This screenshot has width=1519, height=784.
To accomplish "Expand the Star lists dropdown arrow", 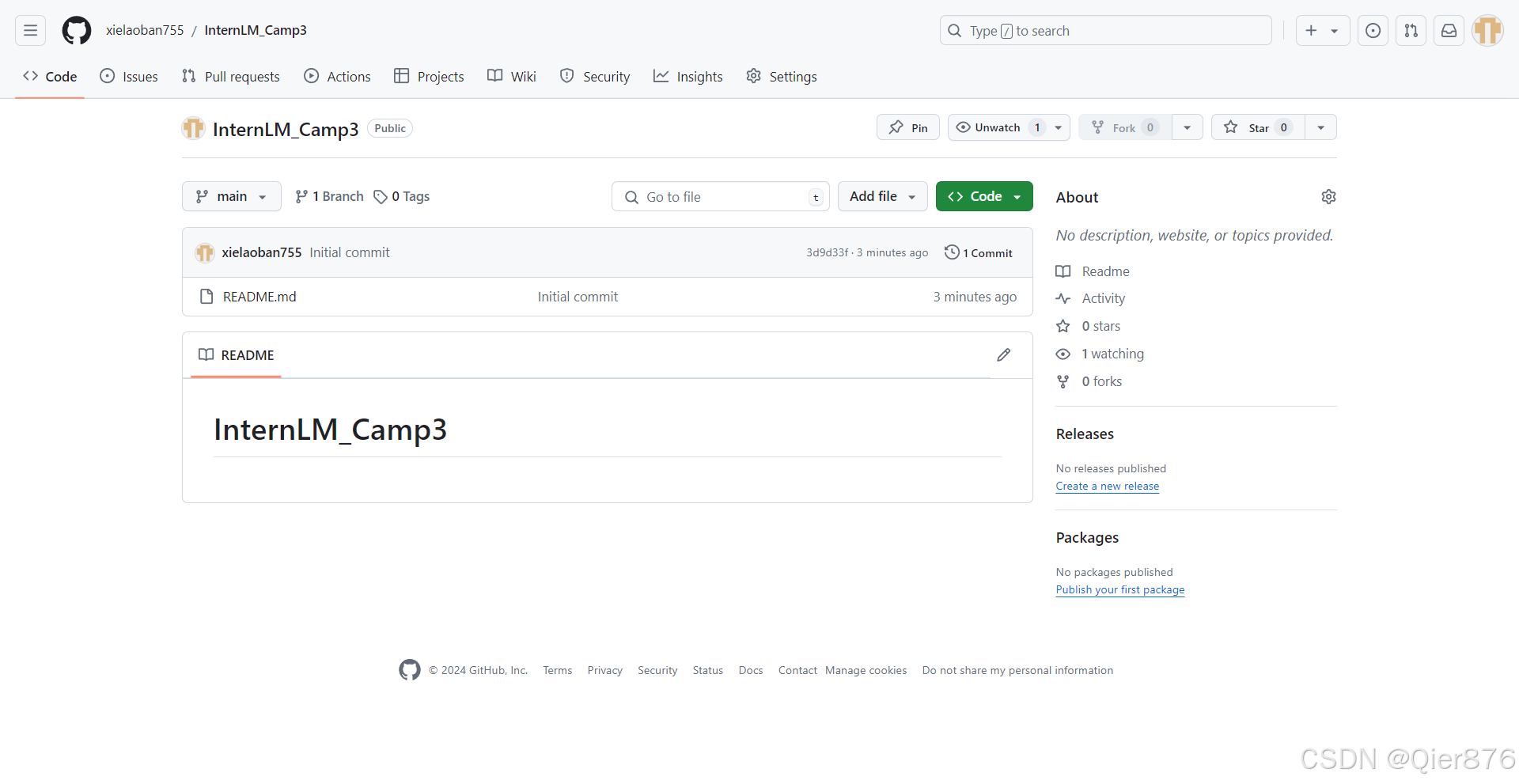I will 1321,127.
